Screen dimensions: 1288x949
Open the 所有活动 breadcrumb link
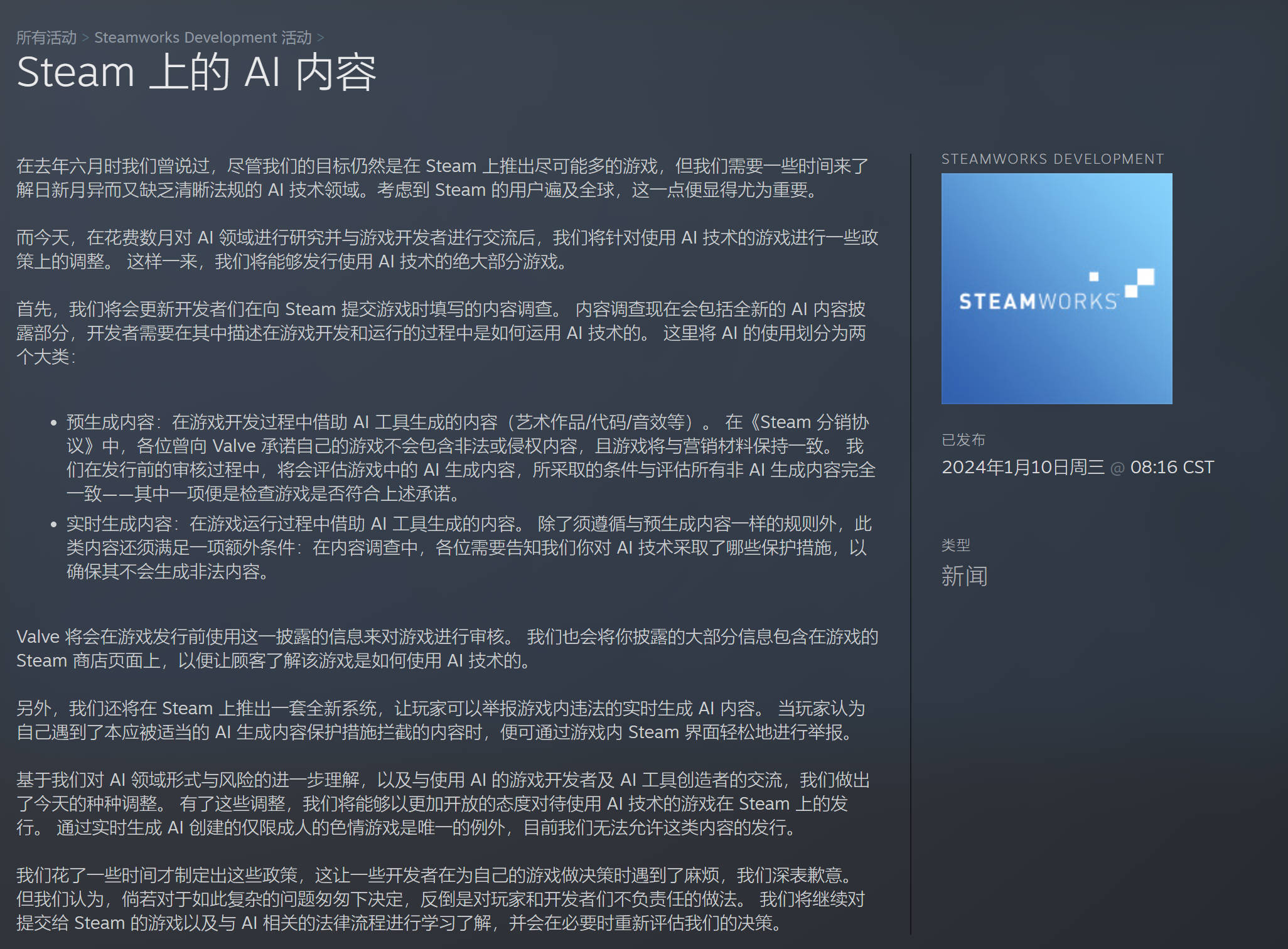(46, 38)
